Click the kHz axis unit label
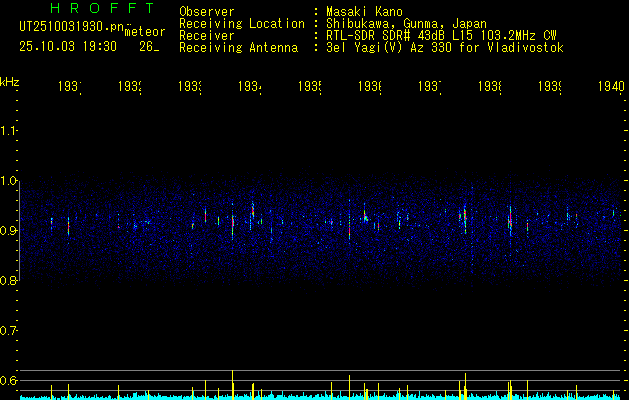Image resolution: width=629 pixels, height=400 pixels. [x=10, y=82]
